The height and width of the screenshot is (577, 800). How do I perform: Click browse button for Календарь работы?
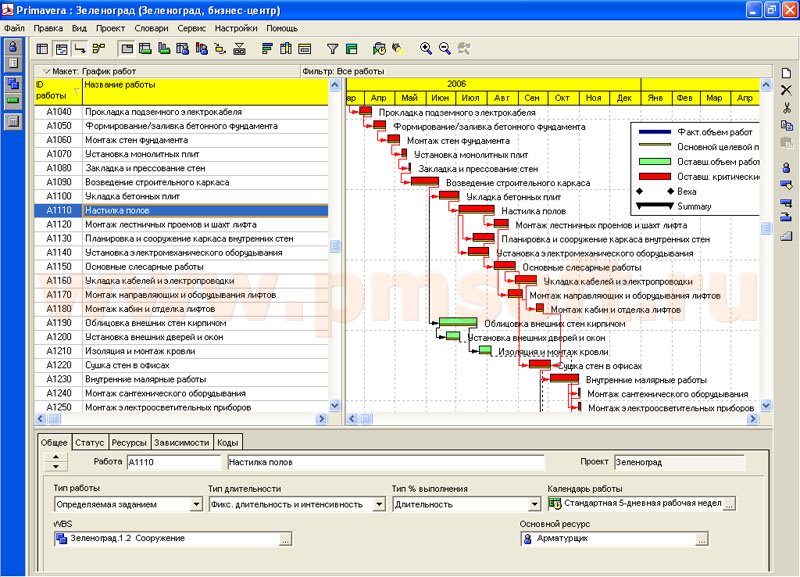click(730, 504)
